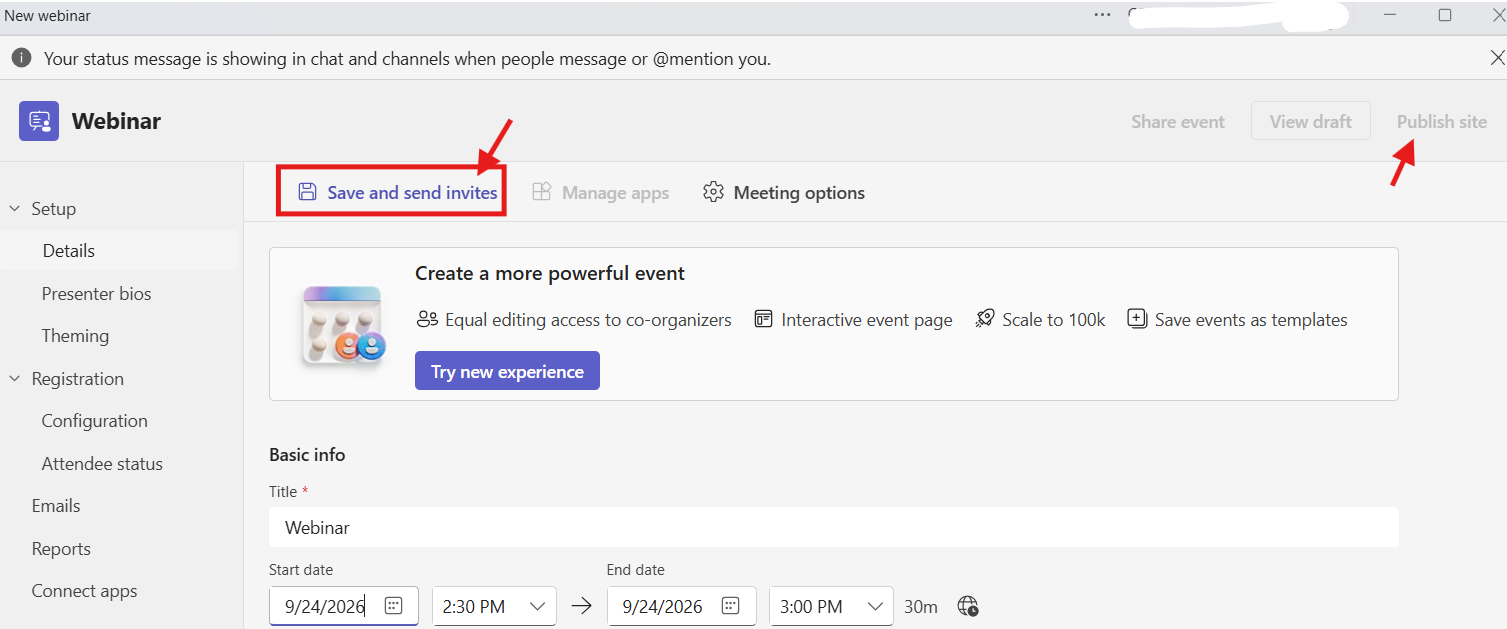Click the info icon in the status banner
1507x629 pixels.
[x=21, y=58]
